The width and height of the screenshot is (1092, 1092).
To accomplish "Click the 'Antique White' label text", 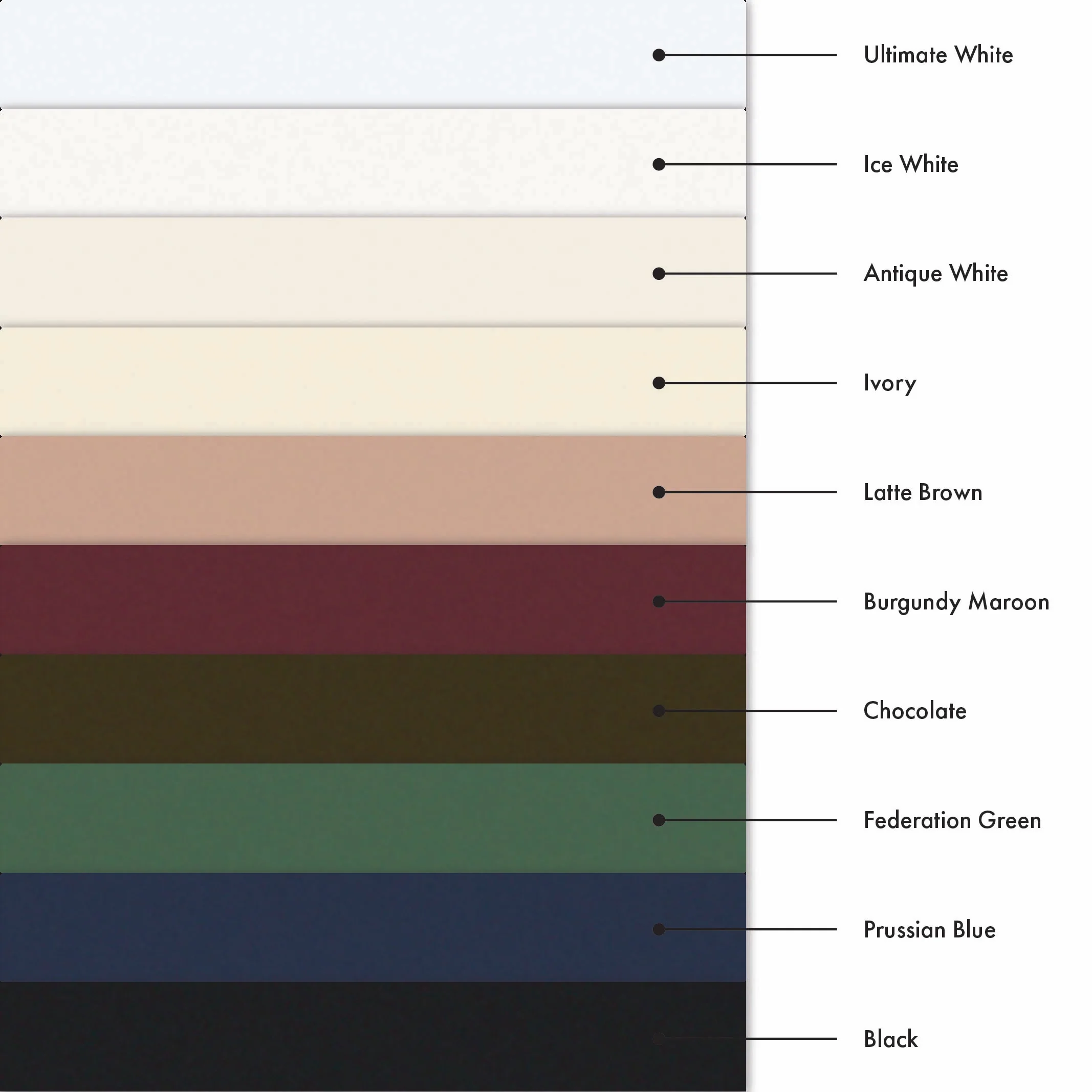I will coord(935,274).
